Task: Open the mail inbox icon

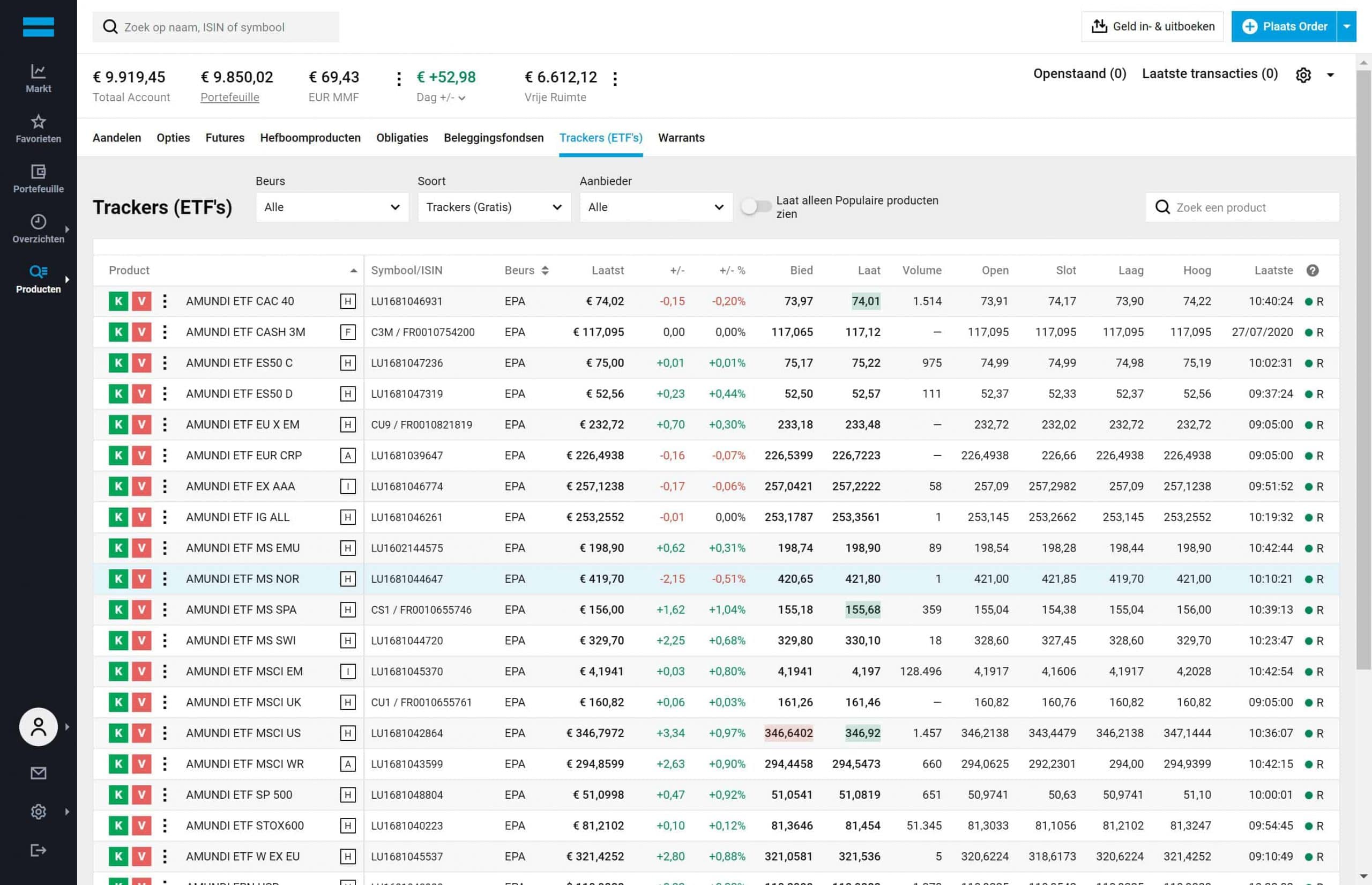Action: [39, 773]
